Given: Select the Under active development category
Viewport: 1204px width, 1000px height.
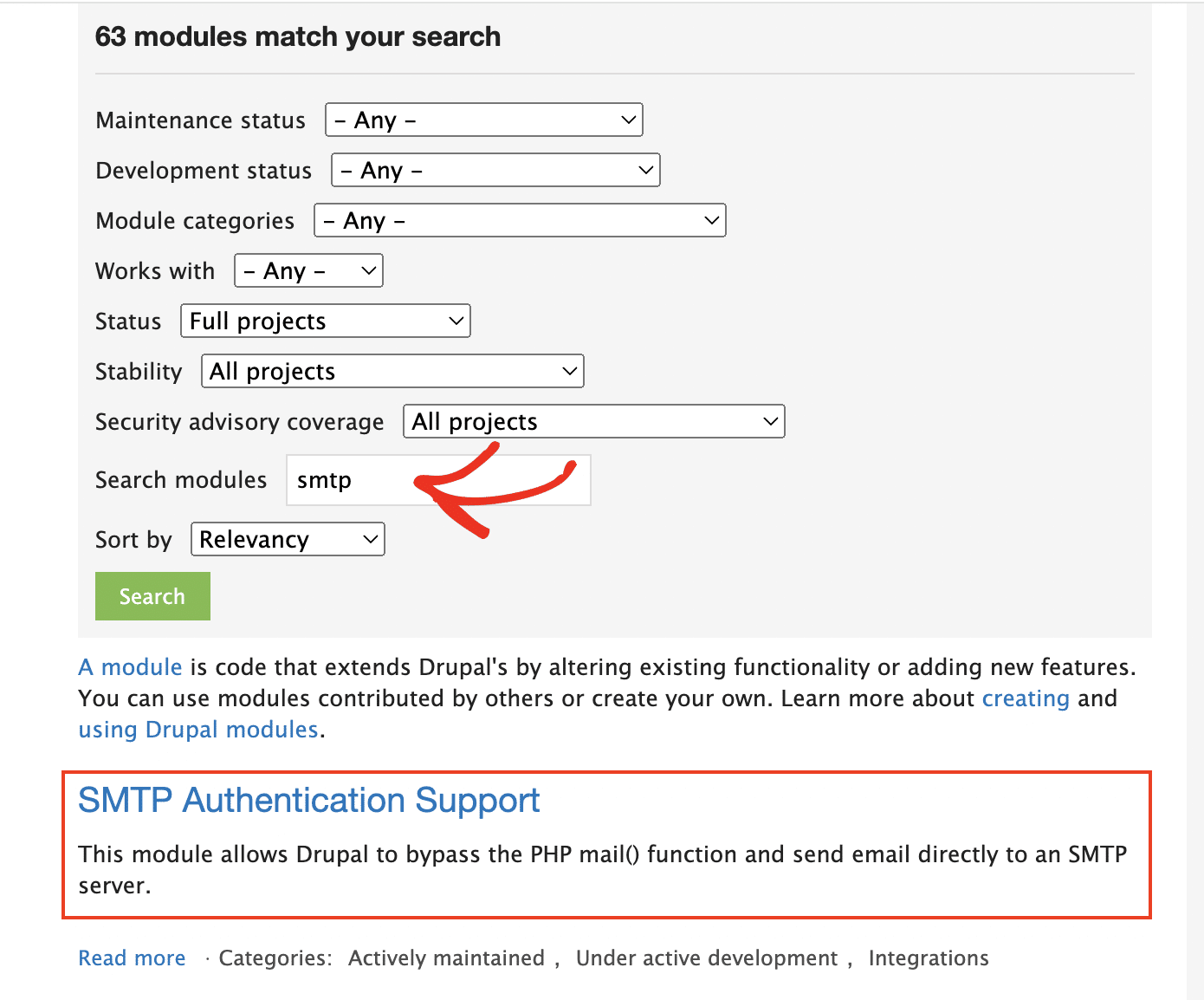Looking at the screenshot, I should 706,958.
